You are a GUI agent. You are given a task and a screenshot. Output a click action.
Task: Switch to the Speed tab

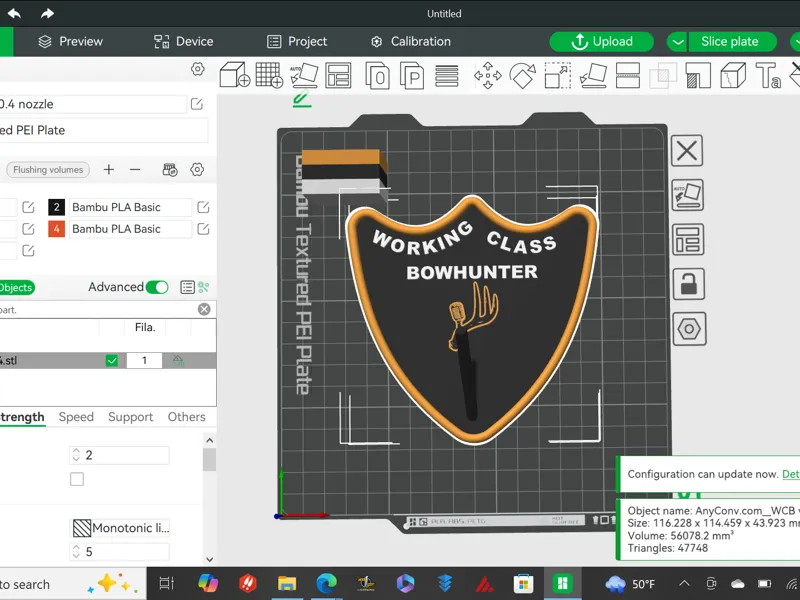(76, 417)
